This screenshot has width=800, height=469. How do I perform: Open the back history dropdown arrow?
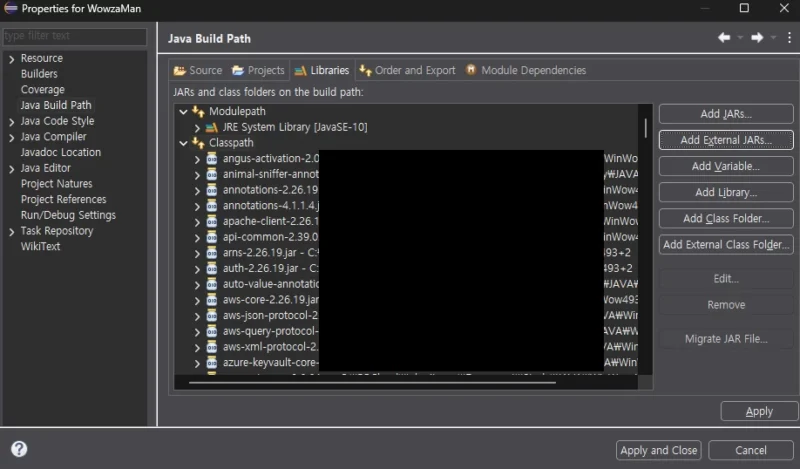(740, 38)
